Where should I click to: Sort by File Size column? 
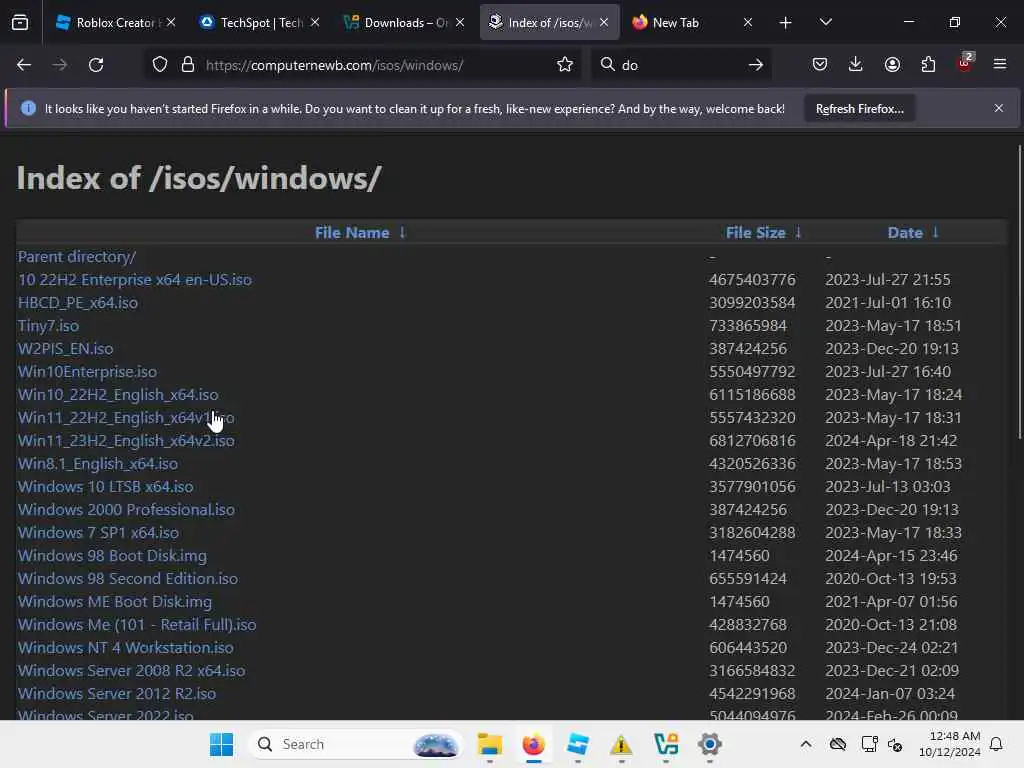(756, 233)
